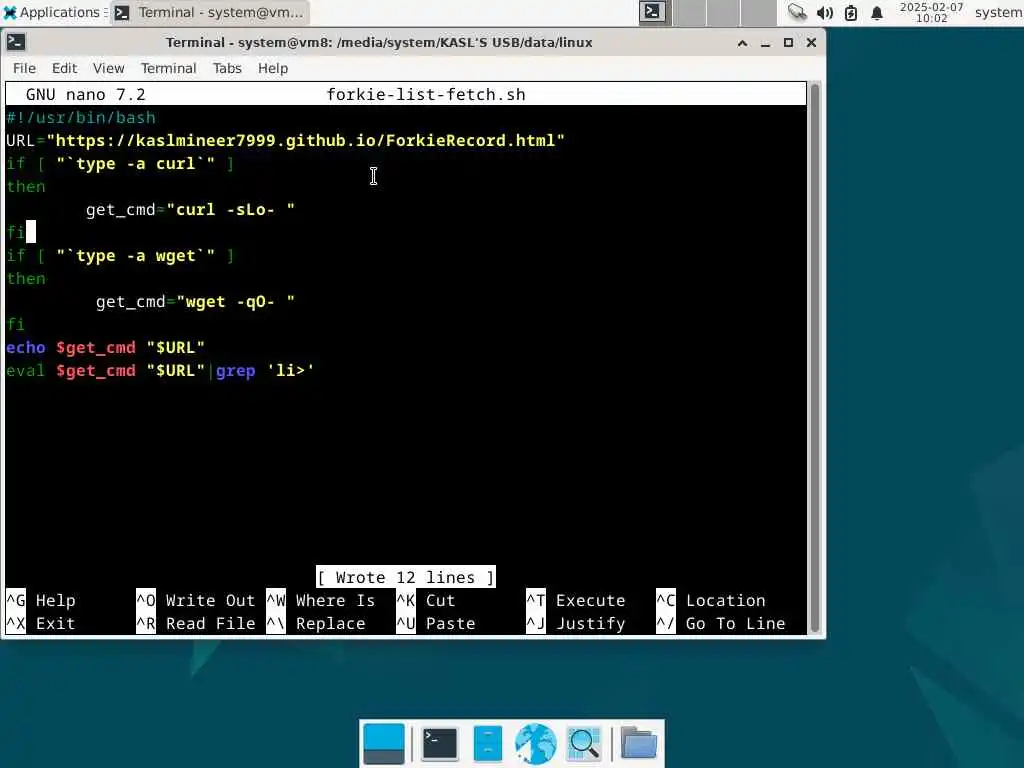Image resolution: width=1024 pixels, height=768 pixels.
Task: Click the terminal workspace switcher icon
Action: point(652,12)
